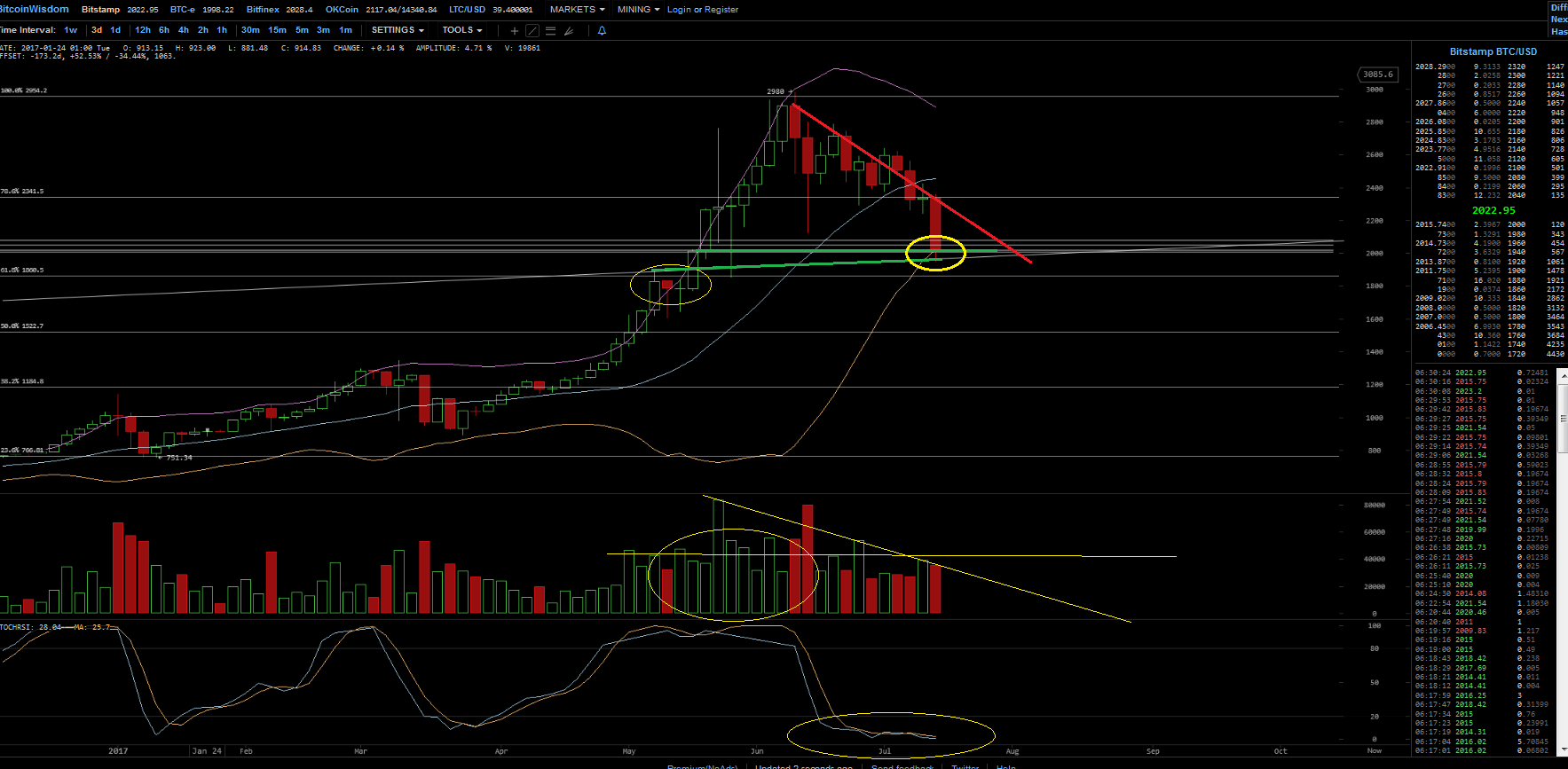
Task: Click the Login link
Action: pyautogui.click(x=679, y=10)
